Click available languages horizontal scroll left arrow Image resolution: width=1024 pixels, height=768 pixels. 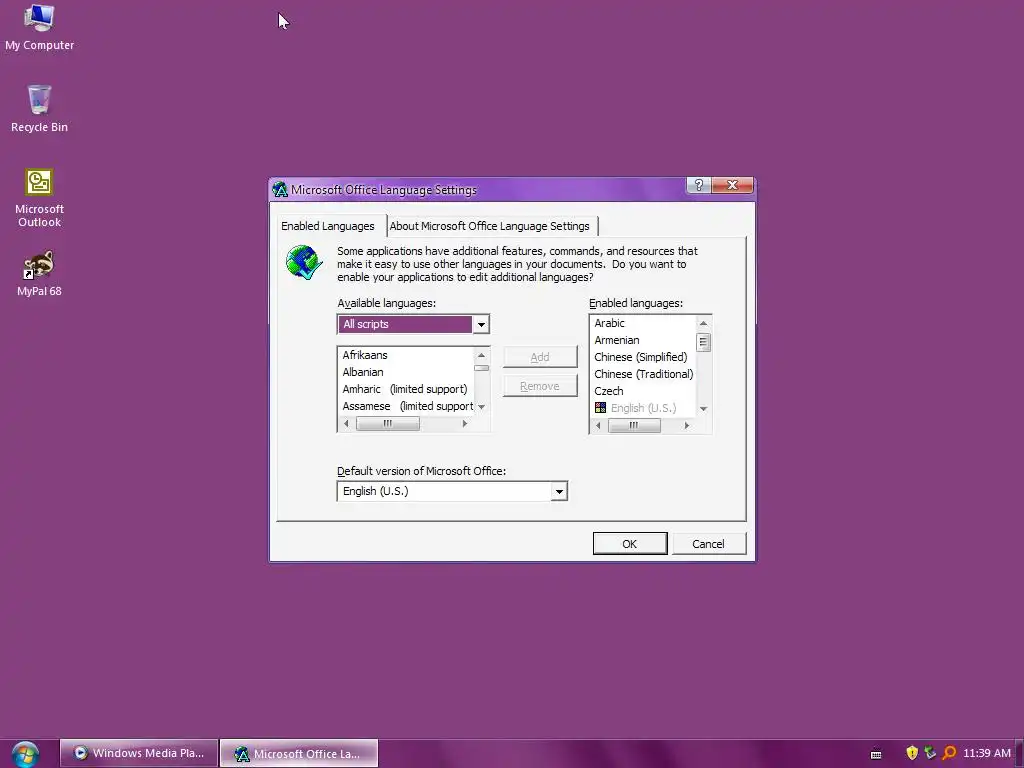click(346, 423)
